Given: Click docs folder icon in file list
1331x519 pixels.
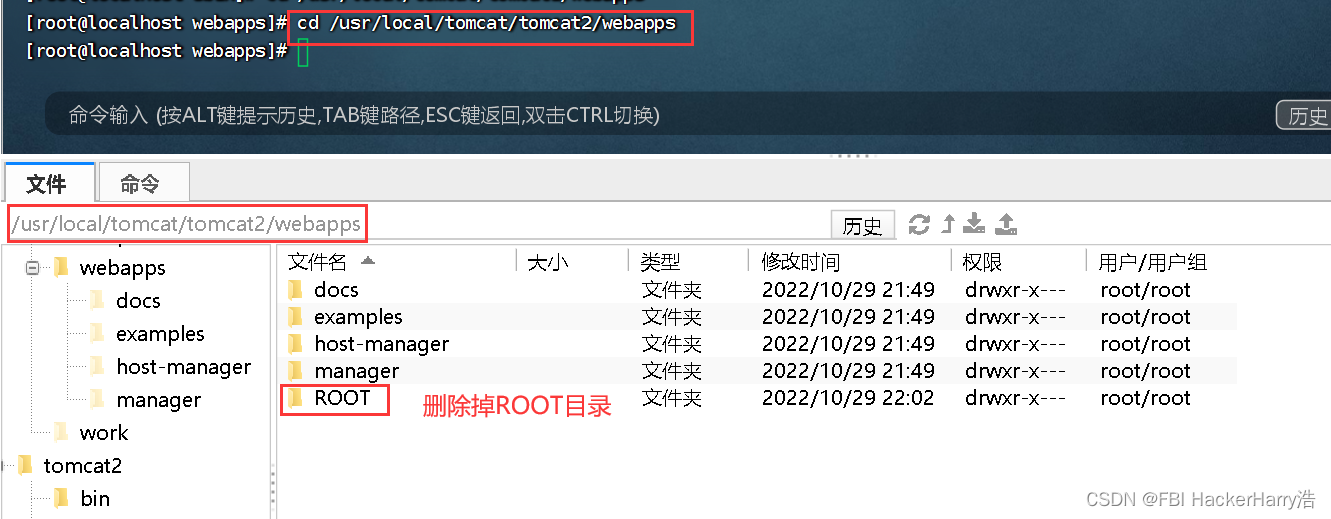Looking at the screenshot, I should pos(295,290).
